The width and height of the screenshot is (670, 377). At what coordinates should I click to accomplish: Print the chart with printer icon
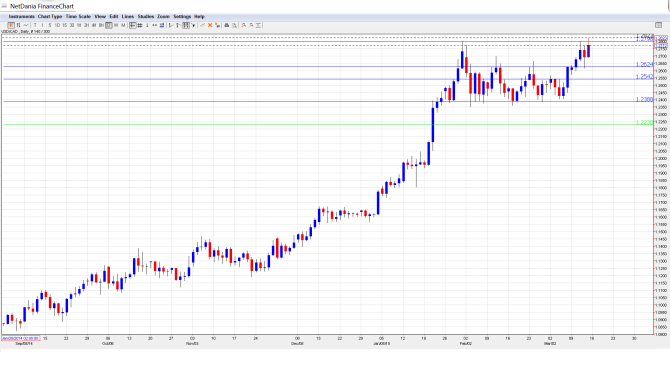227,26
